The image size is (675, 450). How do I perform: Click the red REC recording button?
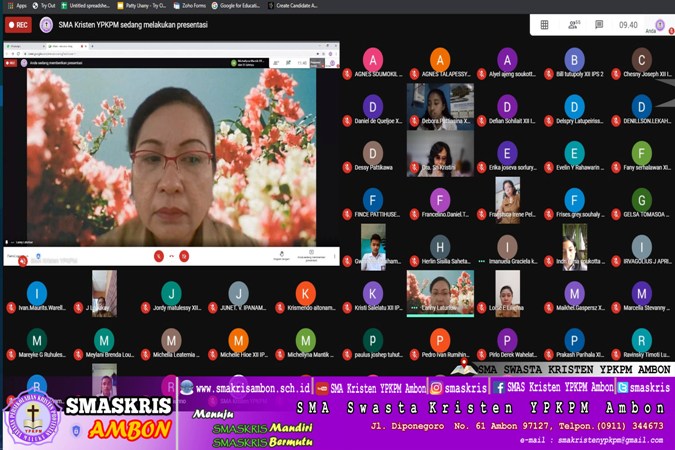click(x=19, y=25)
